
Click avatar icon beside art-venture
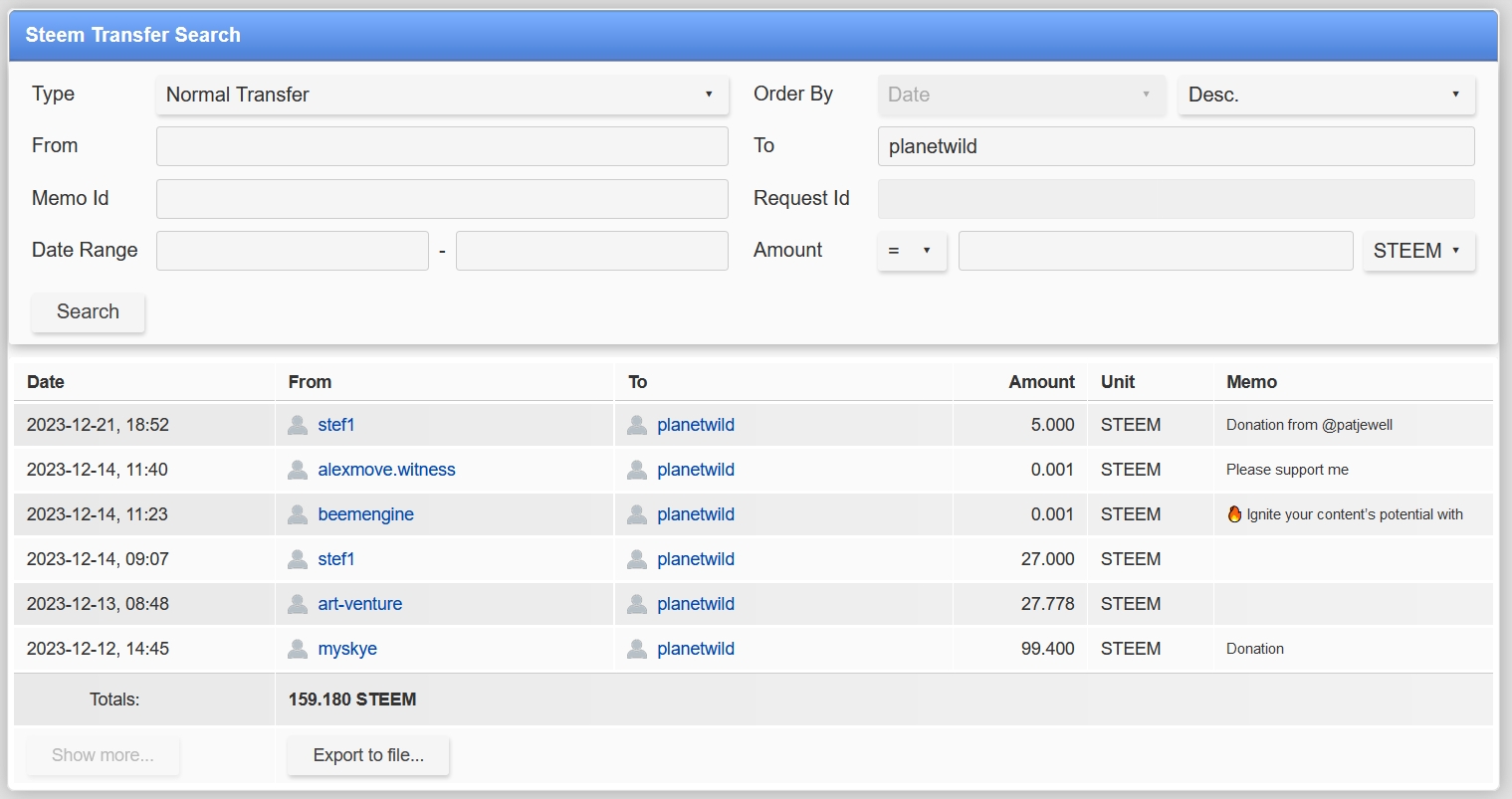(297, 604)
